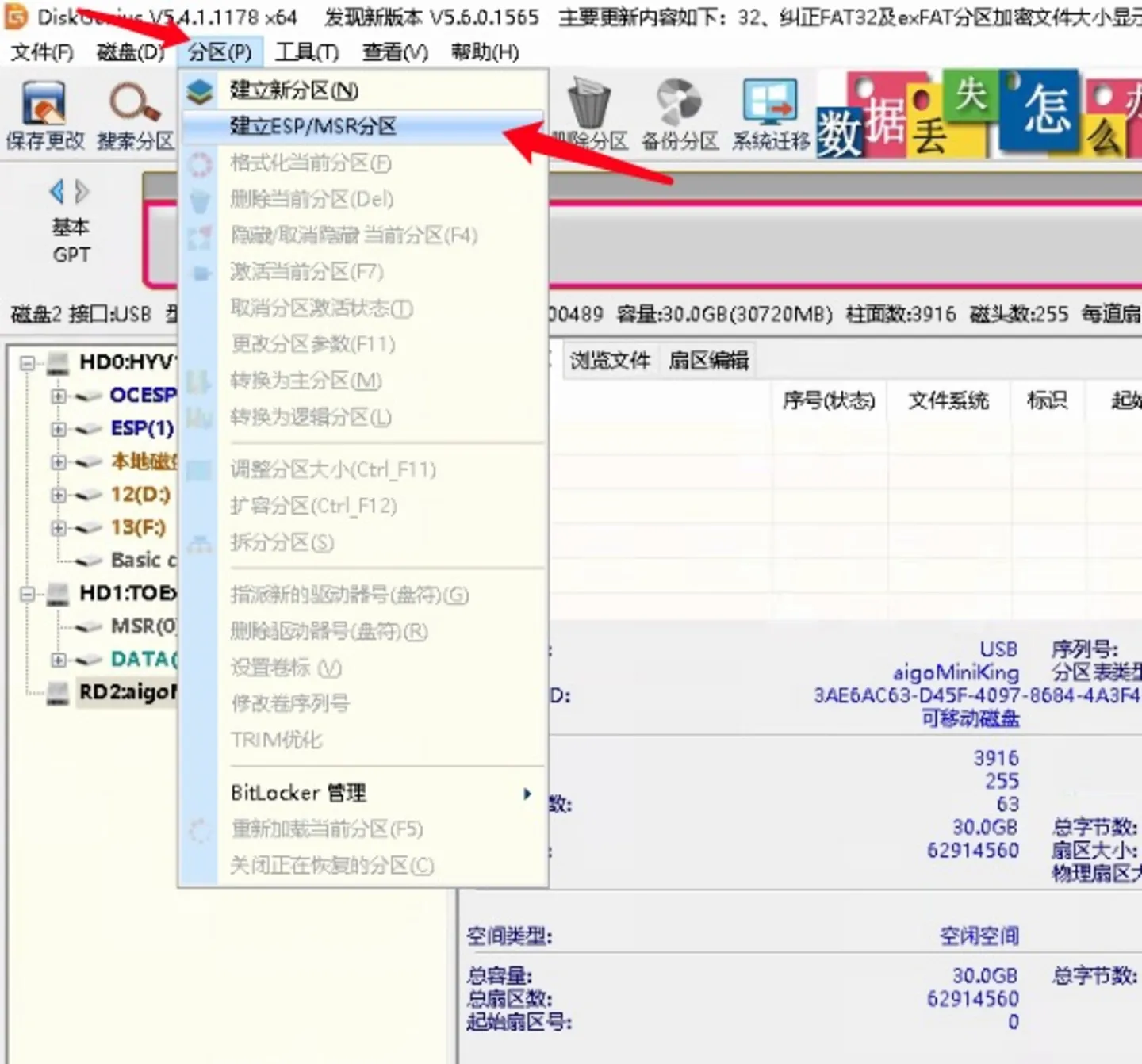The height and width of the screenshot is (1064, 1142).
Task: Open the BitLocker 管理 submenu
Action: [298, 793]
